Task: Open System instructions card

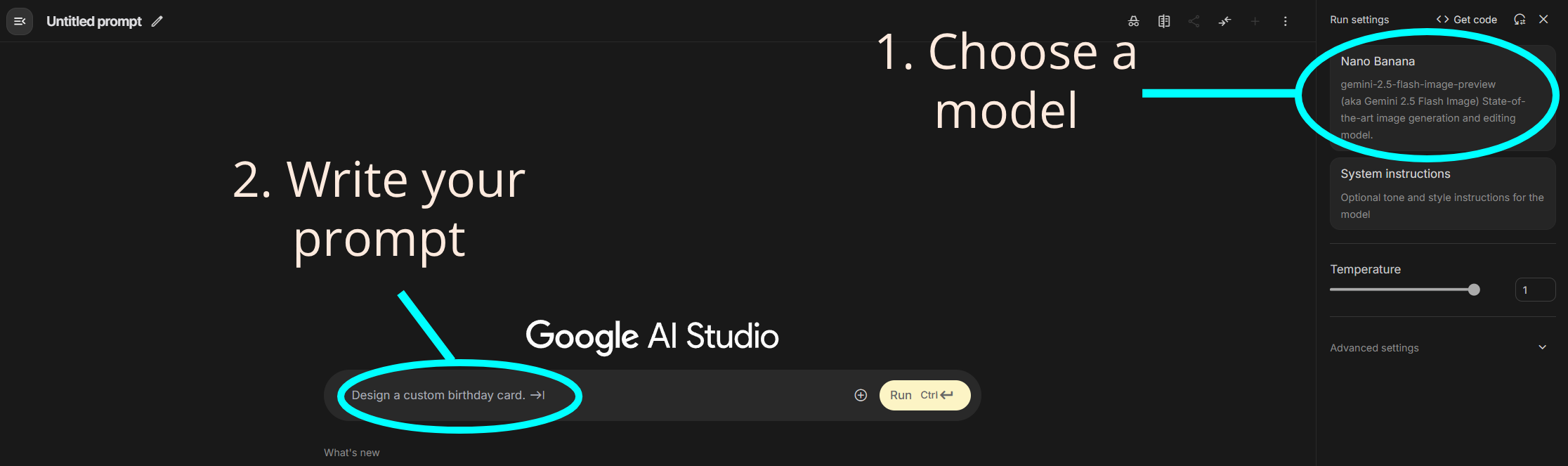Action: click(1442, 193)
